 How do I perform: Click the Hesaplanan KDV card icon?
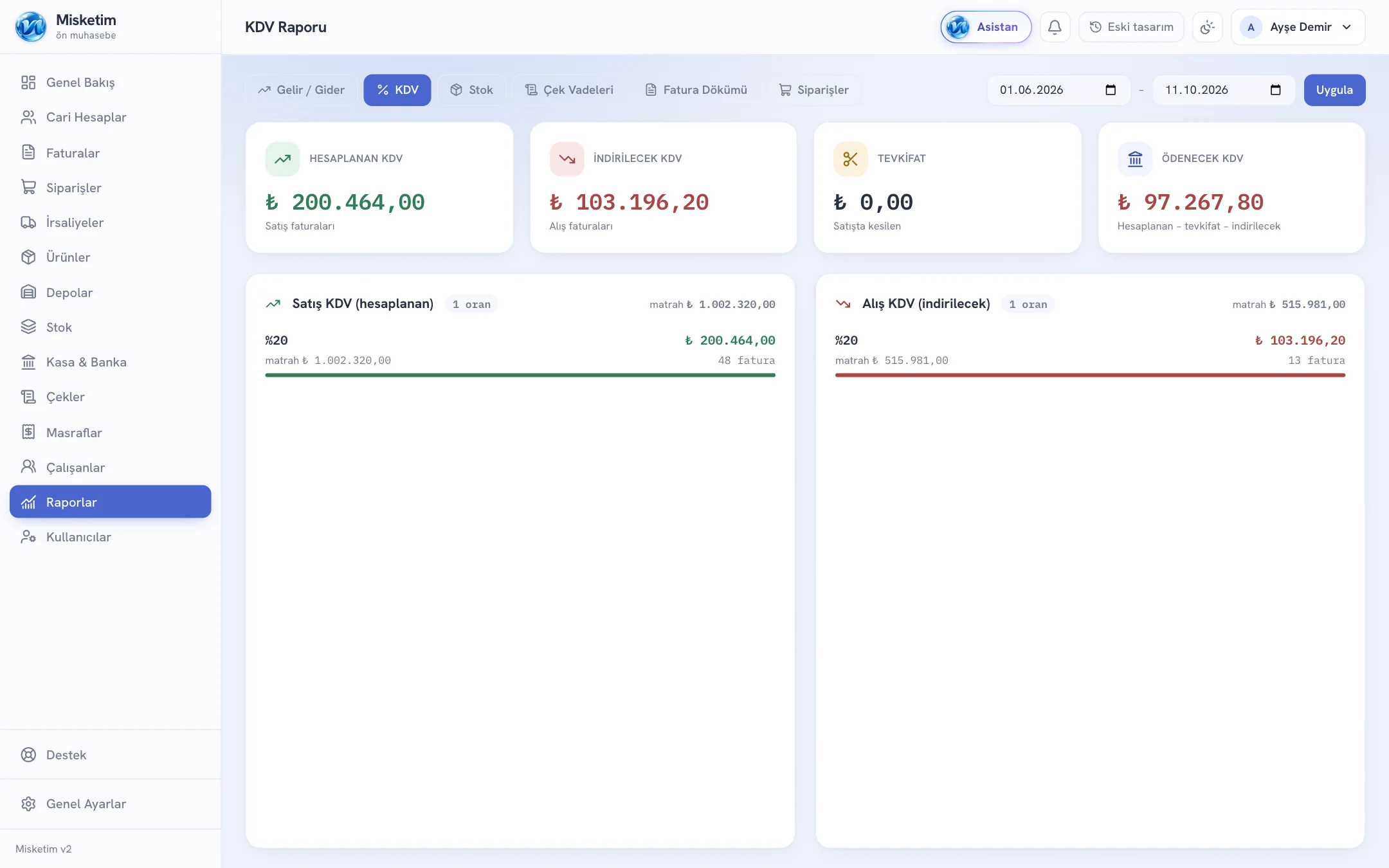(282, 159)
